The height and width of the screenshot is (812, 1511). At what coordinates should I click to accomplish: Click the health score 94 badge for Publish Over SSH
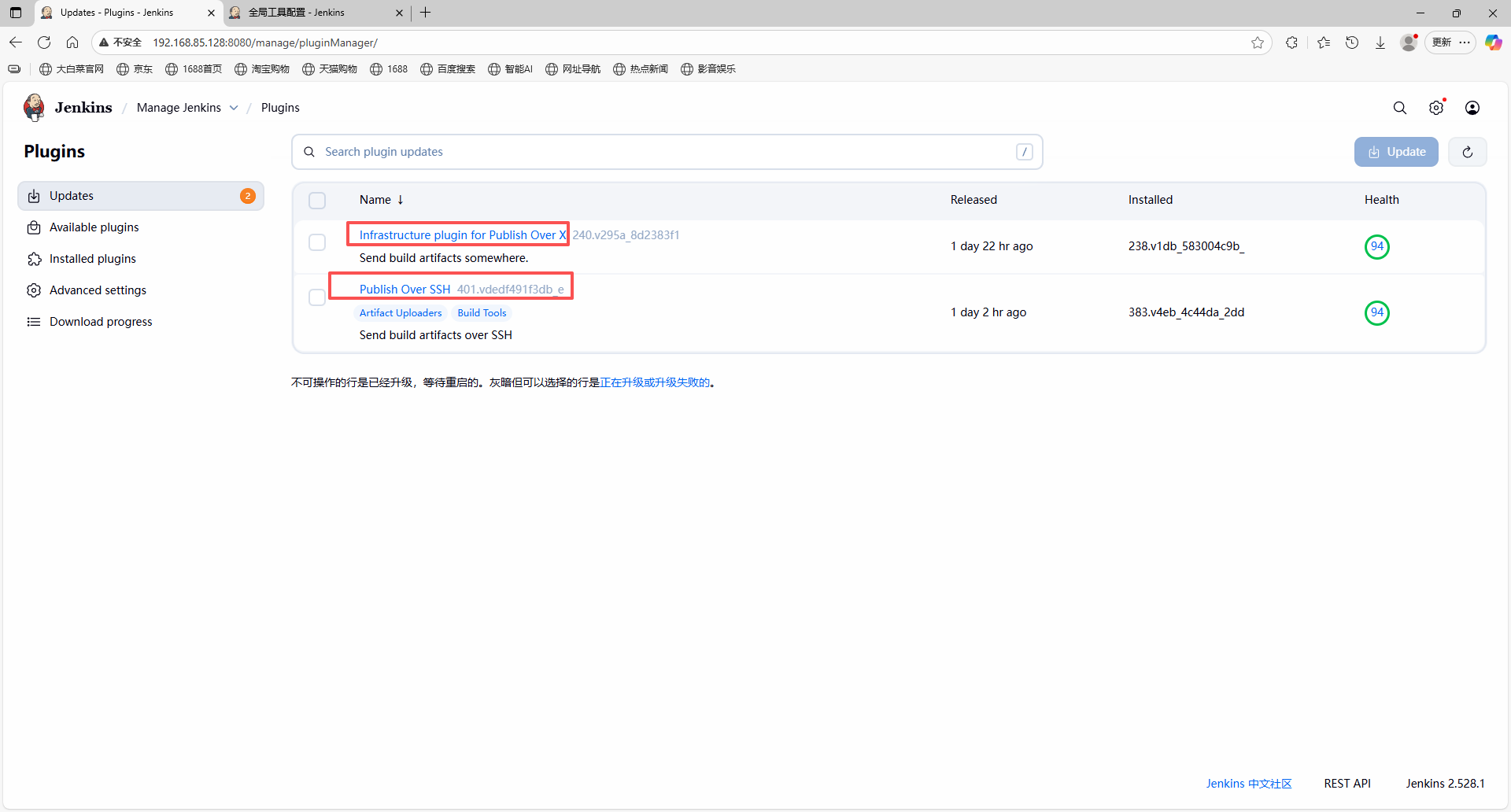pos(1377,312)
